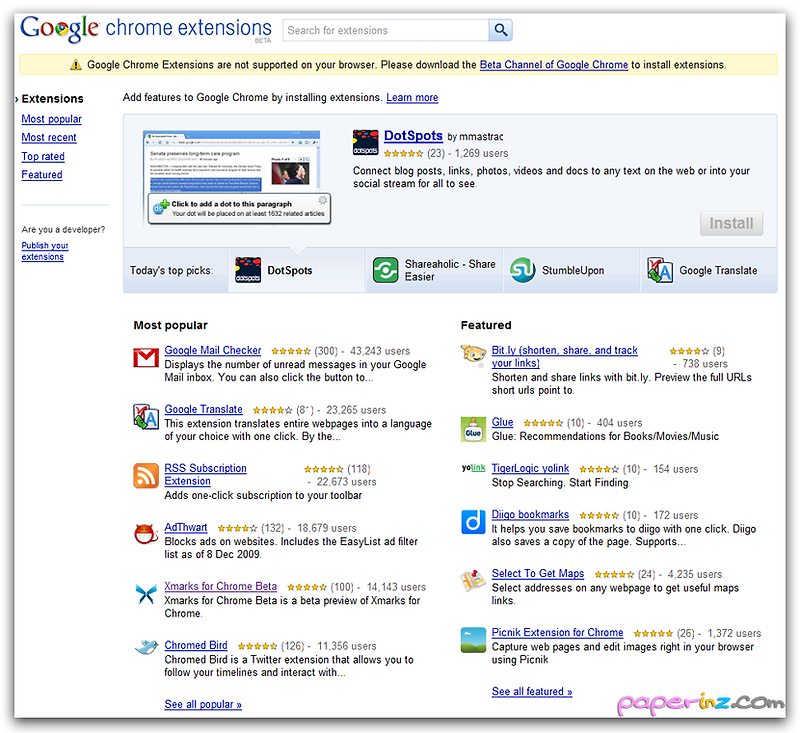This screenshot has height=733, width=800.
Task: Click the Glue bottle icon
Action: [473, 429]
